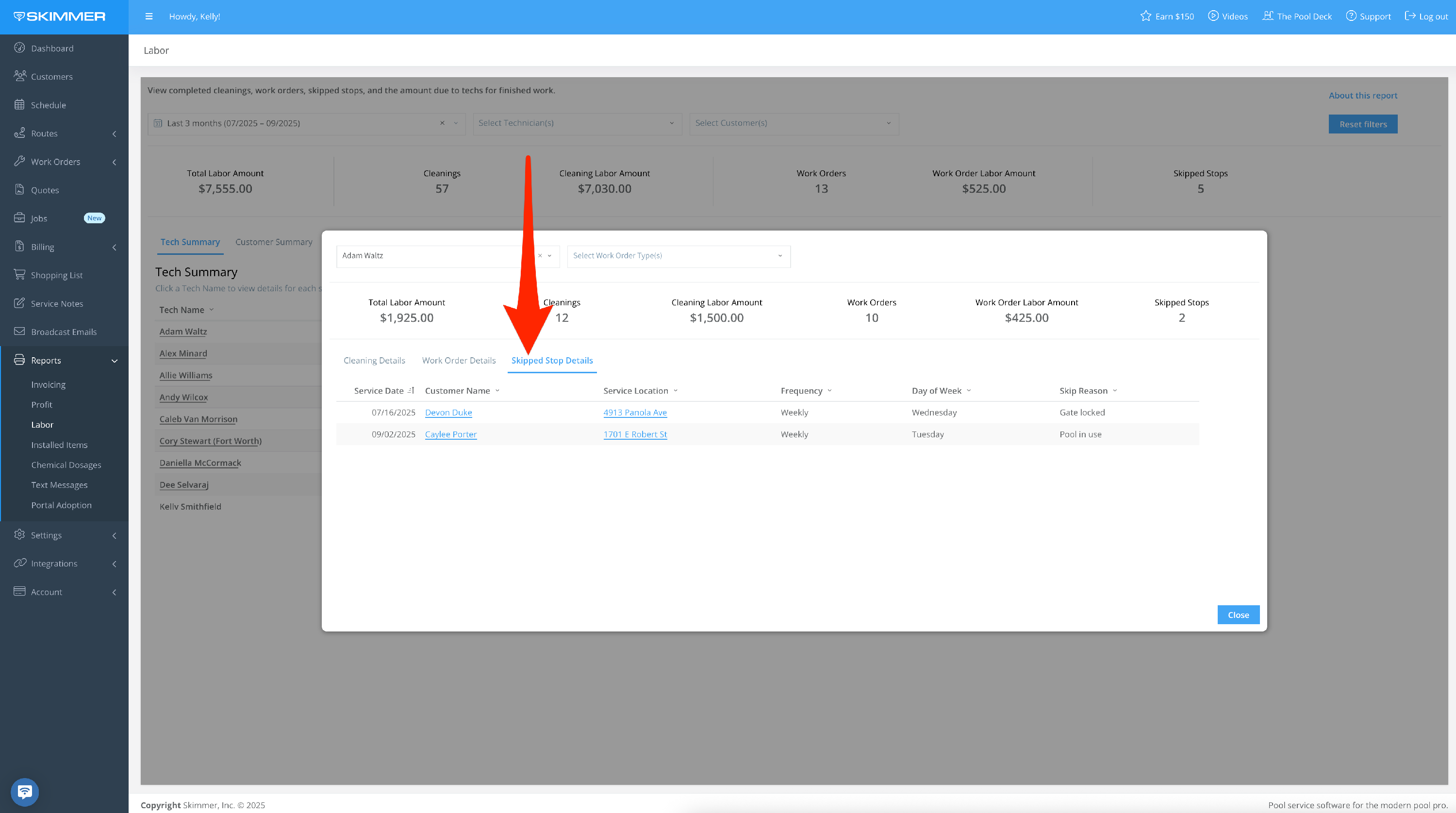Open Dashboard from the sidebar
Screen dimensions: 1456x813
[x=52, y=48]
